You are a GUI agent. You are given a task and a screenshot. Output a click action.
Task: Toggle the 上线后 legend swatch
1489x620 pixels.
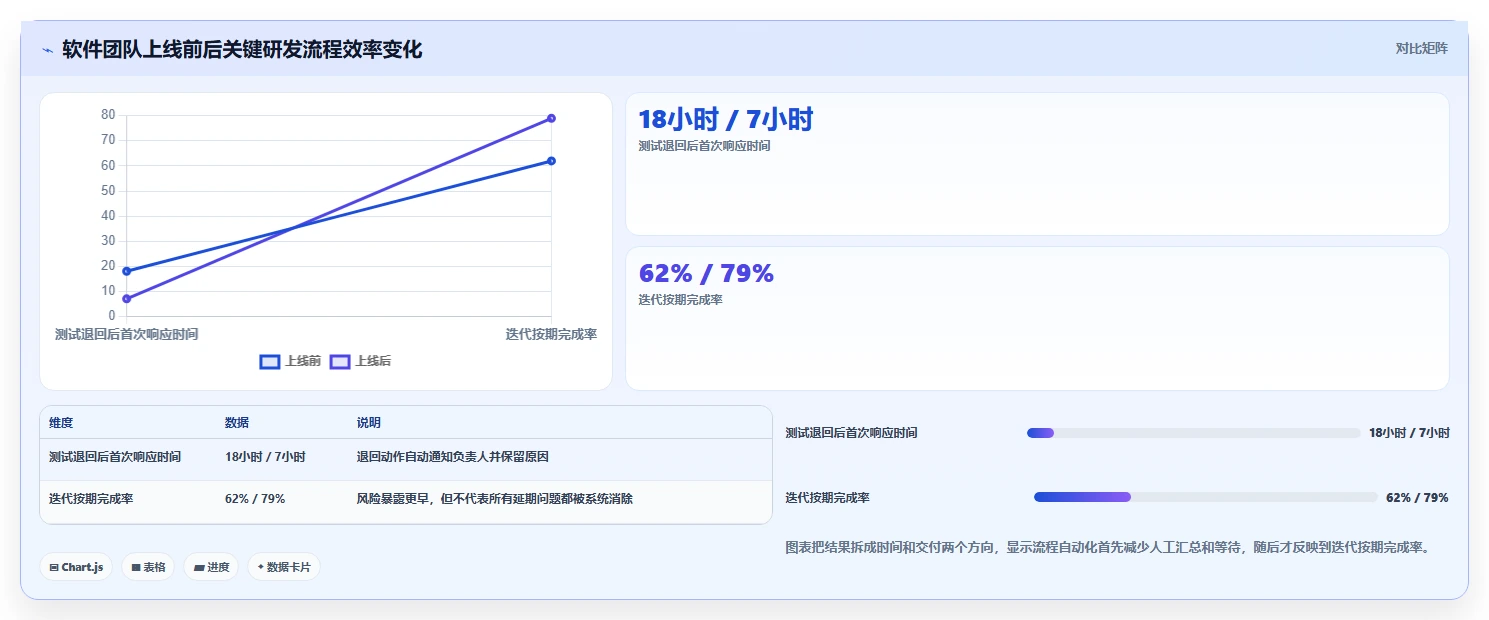tap(340, 362)
